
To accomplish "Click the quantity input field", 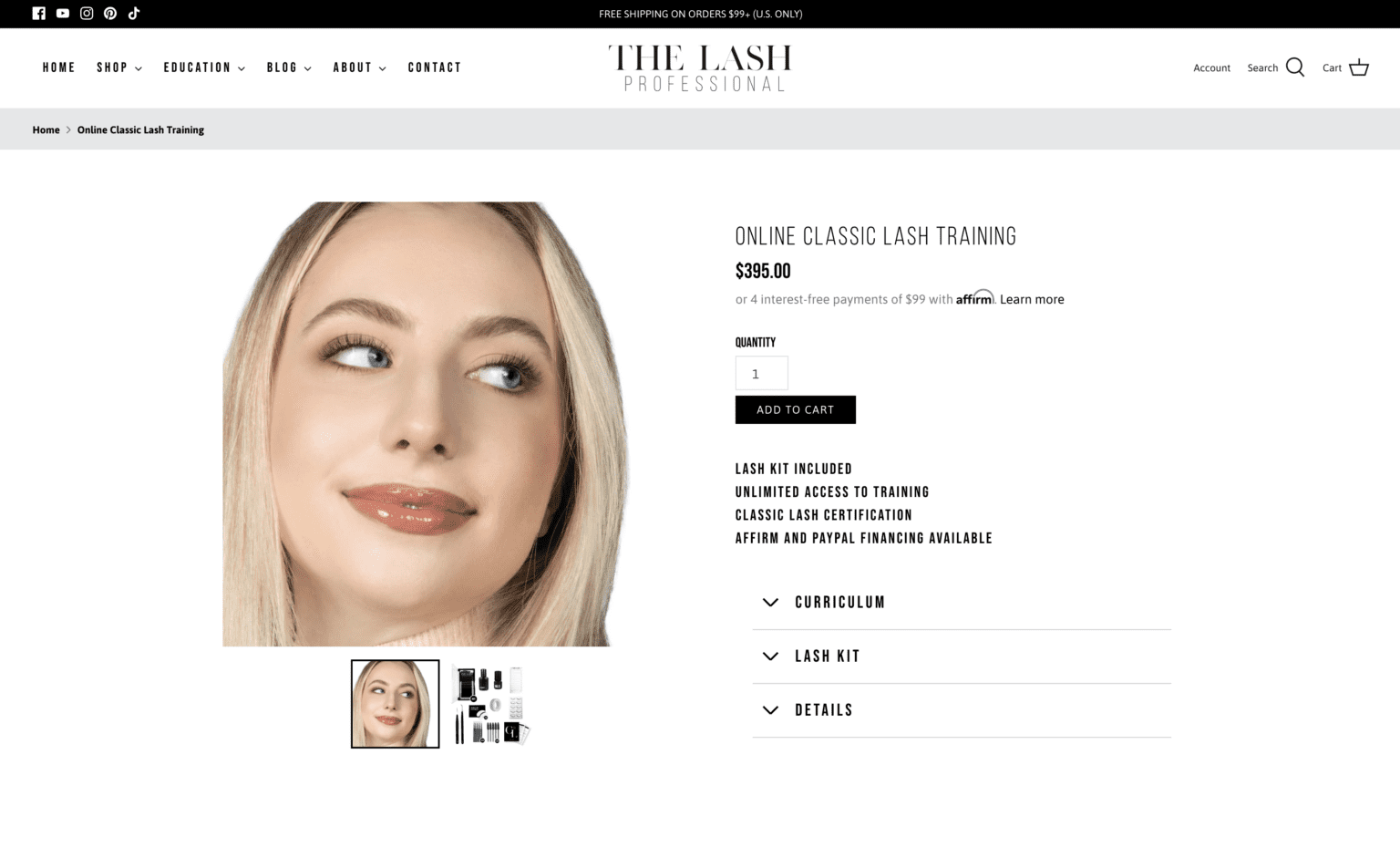I will (x=762, y=373).
